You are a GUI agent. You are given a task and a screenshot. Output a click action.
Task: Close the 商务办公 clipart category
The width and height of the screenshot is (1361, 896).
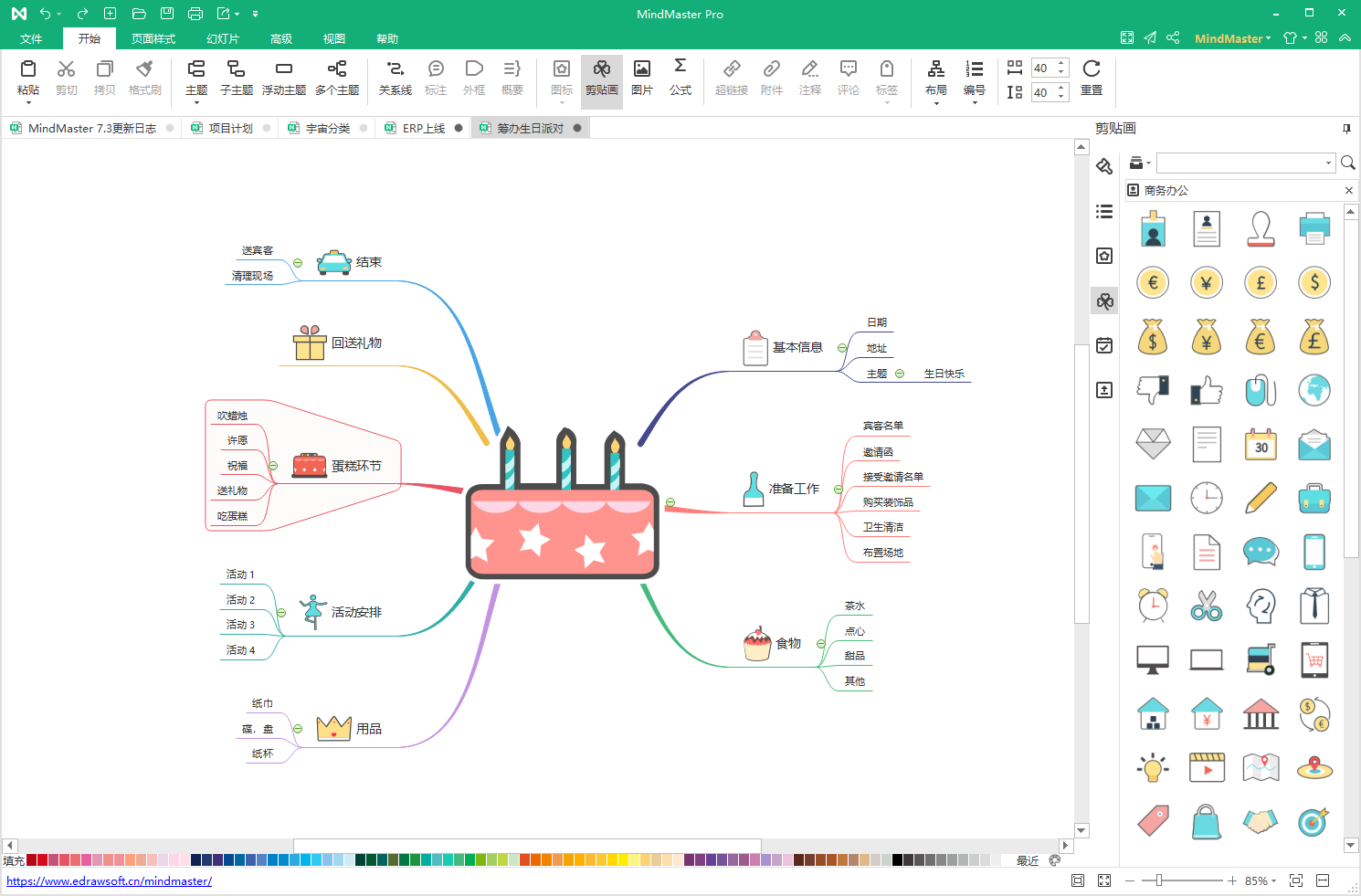(1349, 190)
